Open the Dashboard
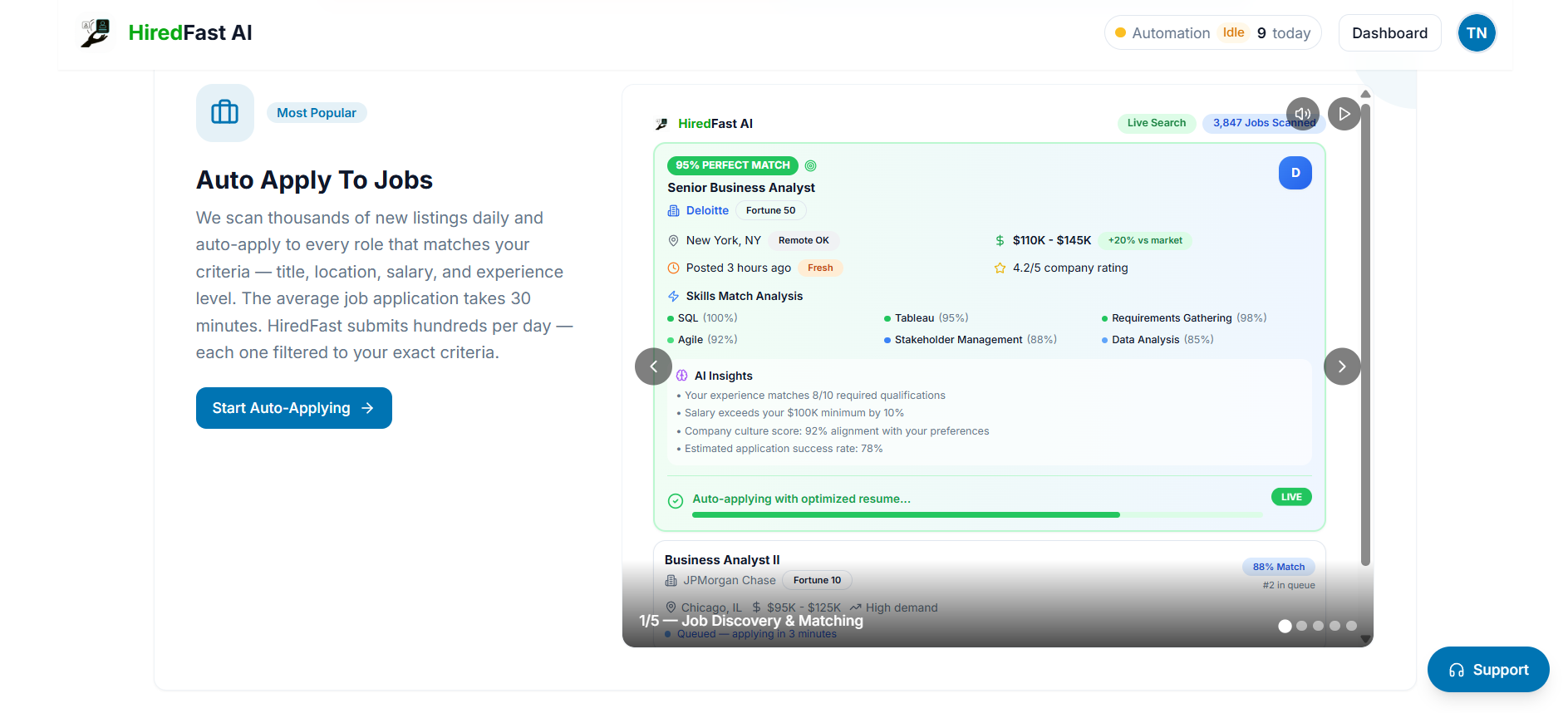Viewport: 1568px width, 713px height. tap(1389, 32)
